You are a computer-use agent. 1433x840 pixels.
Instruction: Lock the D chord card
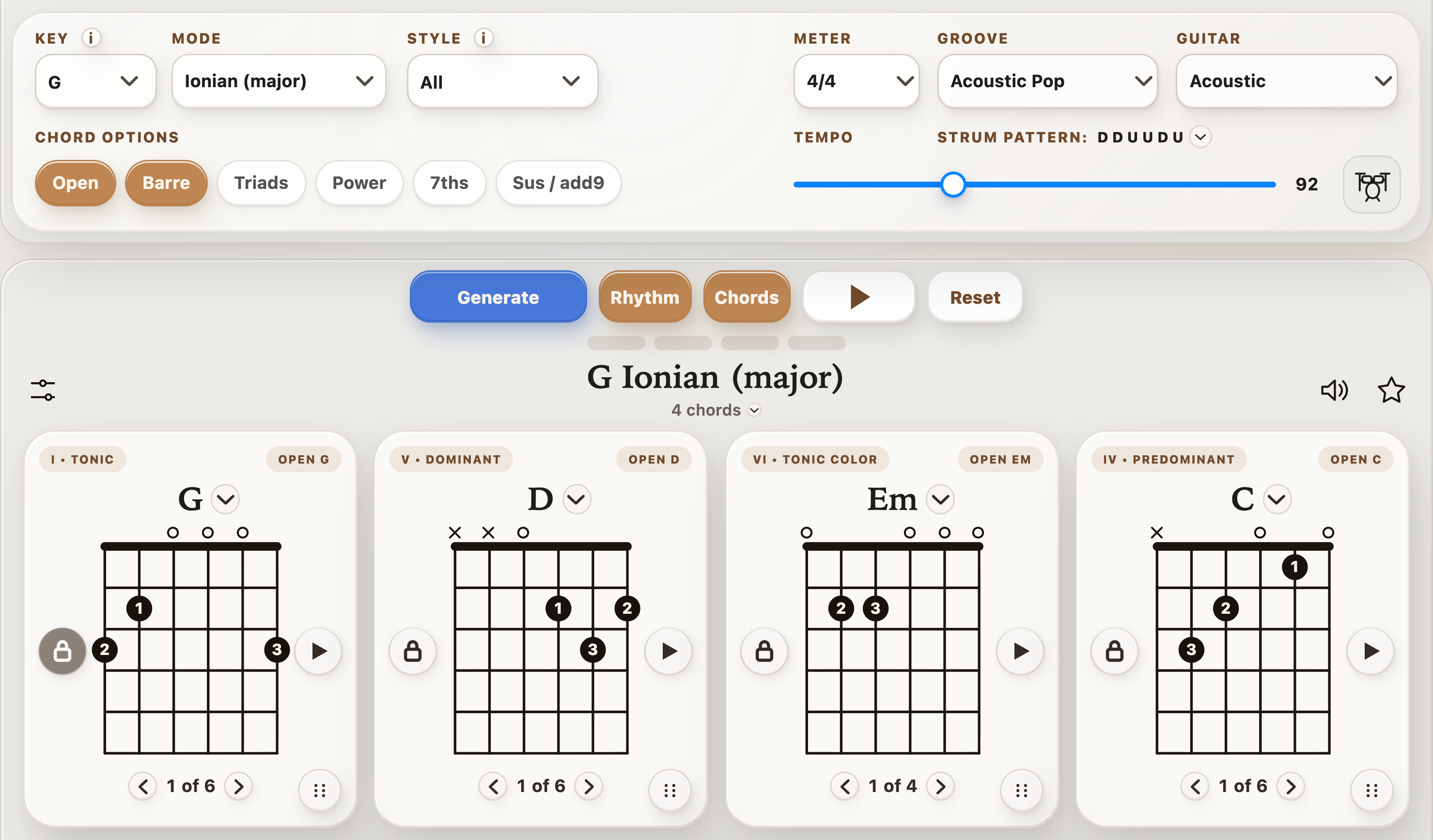[412, 651]
